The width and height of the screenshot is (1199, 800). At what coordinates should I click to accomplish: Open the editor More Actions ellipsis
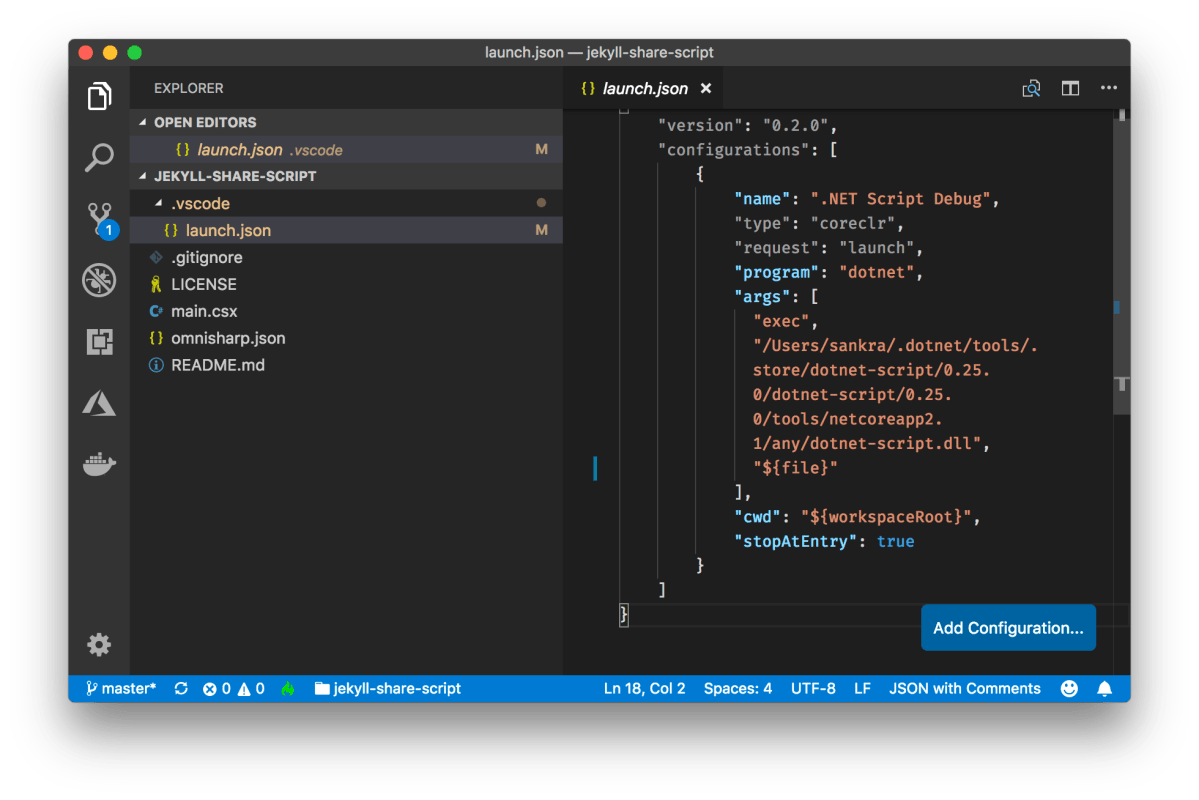pyautogui.click(x=1109, y=88)
